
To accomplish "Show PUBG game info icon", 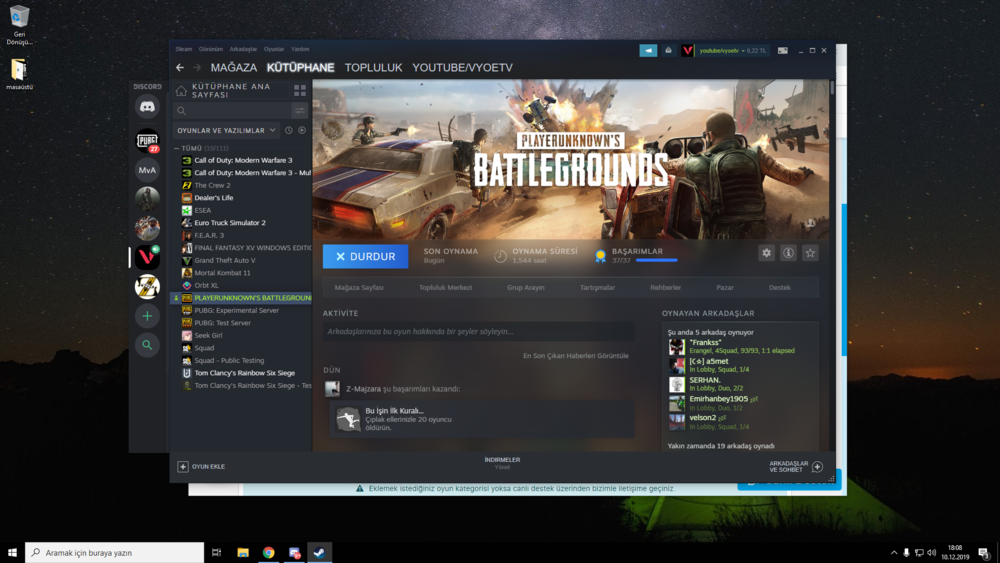I will tap(788, 253).
